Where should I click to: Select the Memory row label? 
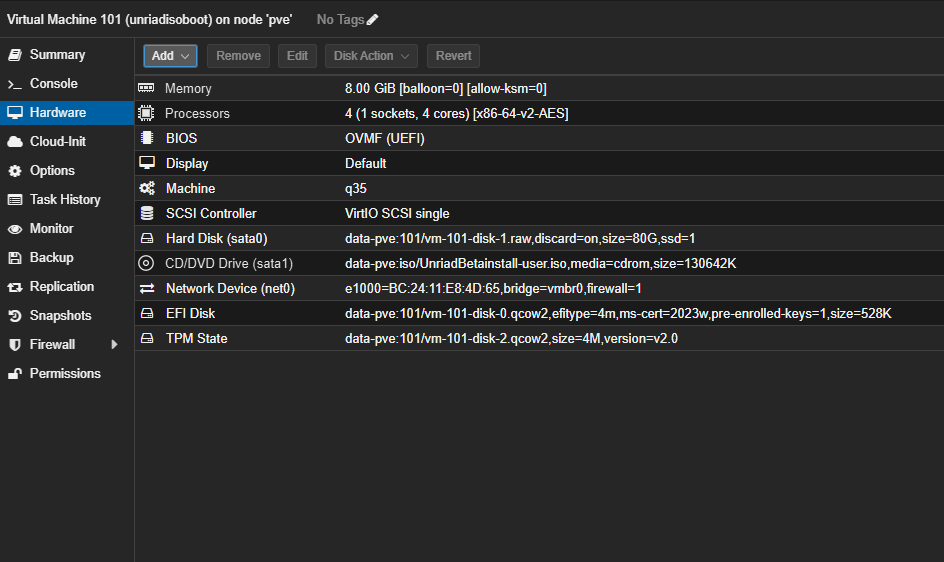[x=188, y=89]
